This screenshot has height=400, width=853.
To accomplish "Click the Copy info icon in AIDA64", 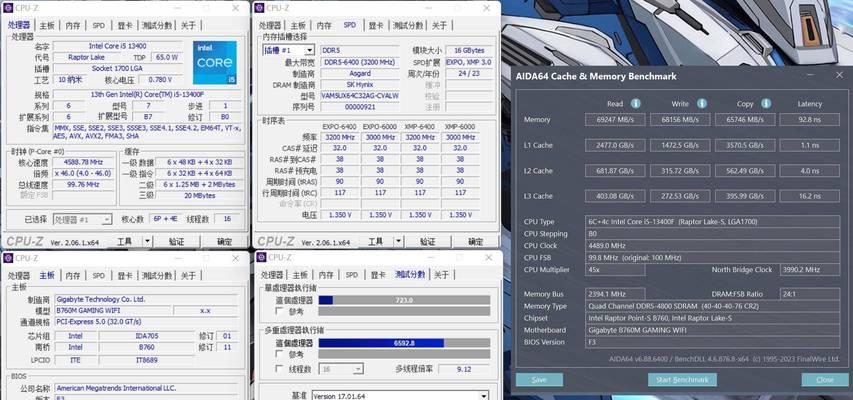I will click(x=766, y=103).
